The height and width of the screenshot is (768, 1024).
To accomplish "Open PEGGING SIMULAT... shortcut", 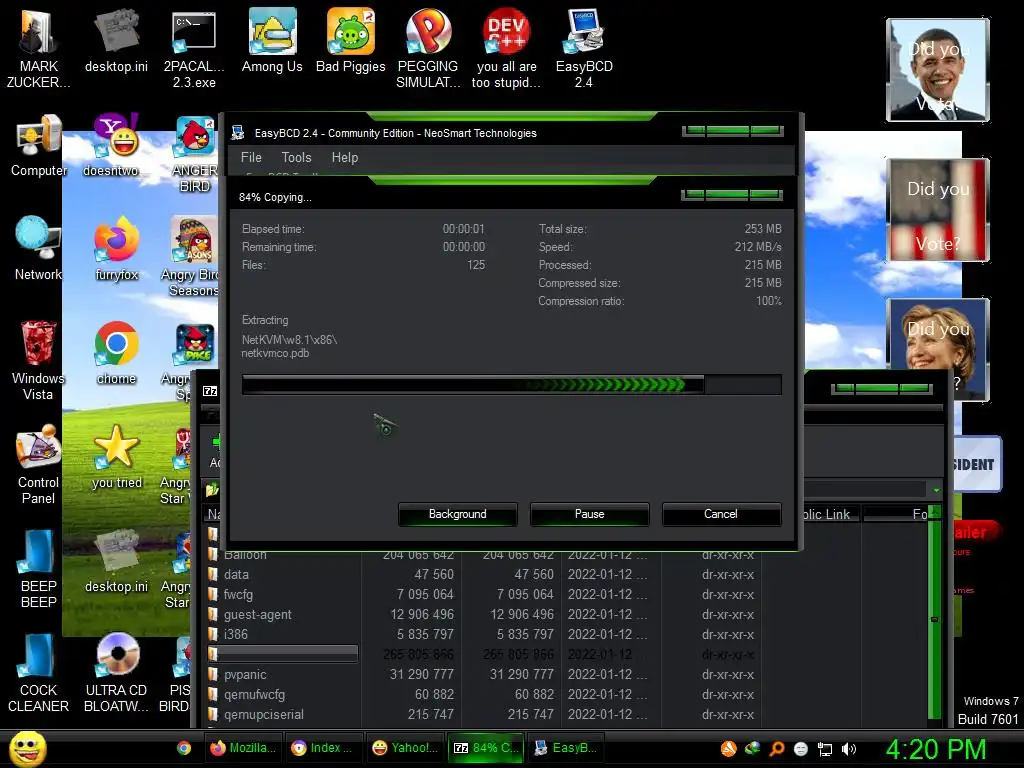I will tap(428, 47).
